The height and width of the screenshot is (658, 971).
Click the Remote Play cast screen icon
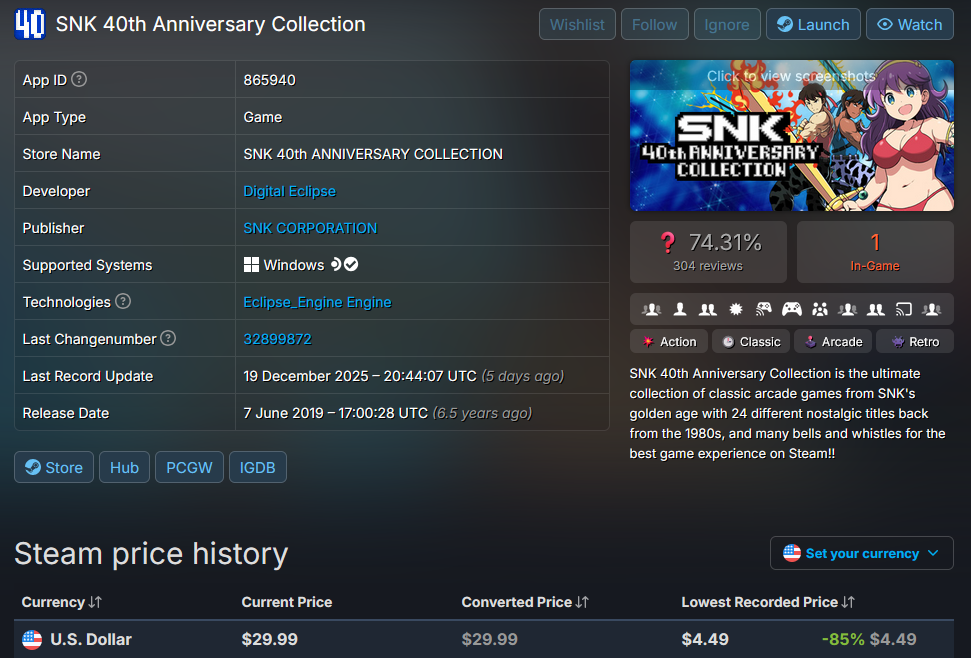pyautogui.click(x=904, y=310)
